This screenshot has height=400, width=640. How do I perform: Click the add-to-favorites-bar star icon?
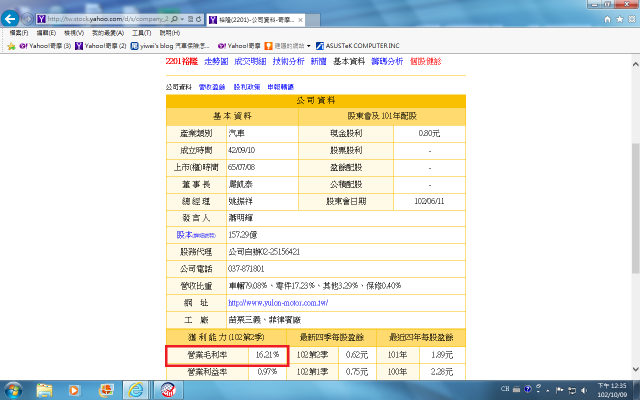pyautogui.click(x=11, y=46)
